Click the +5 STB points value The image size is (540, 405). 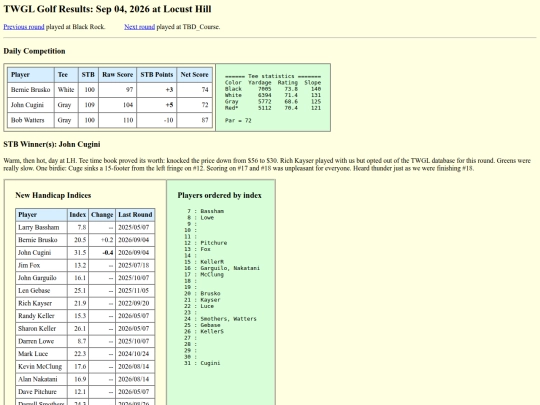(x=169, y=105)
